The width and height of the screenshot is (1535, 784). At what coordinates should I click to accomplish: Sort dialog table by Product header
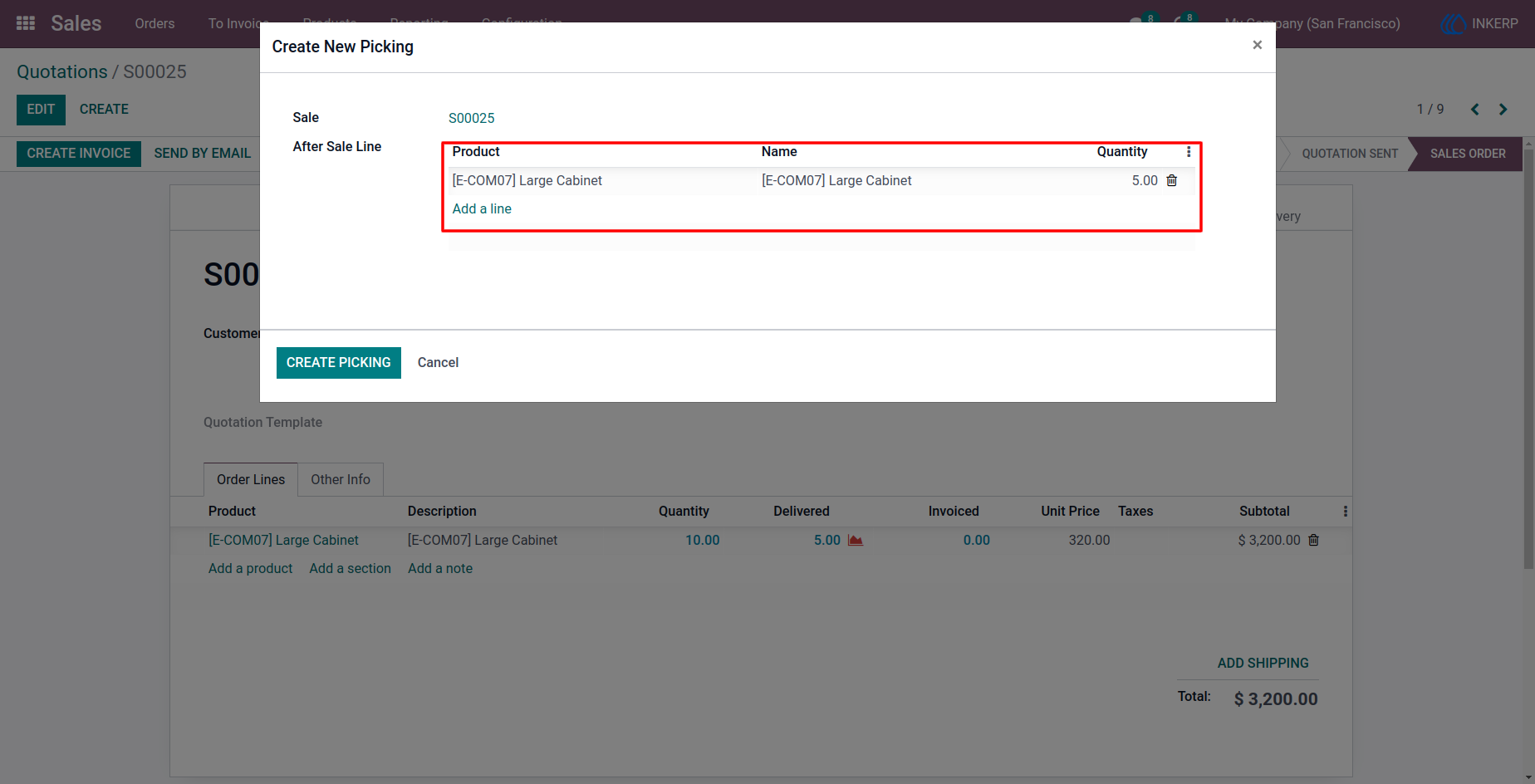coord(476,152)
